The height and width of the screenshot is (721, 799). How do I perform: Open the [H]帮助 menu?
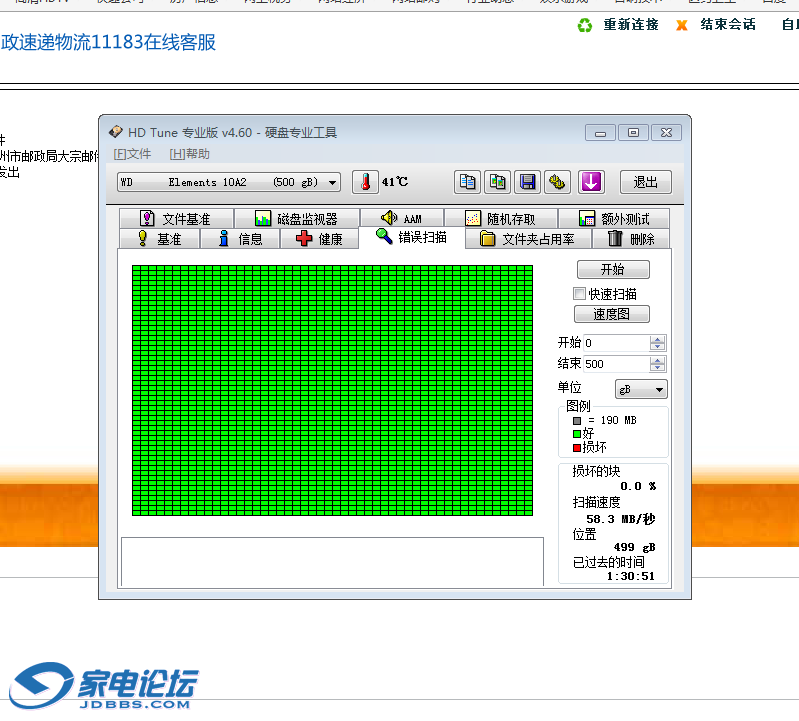pos(190,154)
